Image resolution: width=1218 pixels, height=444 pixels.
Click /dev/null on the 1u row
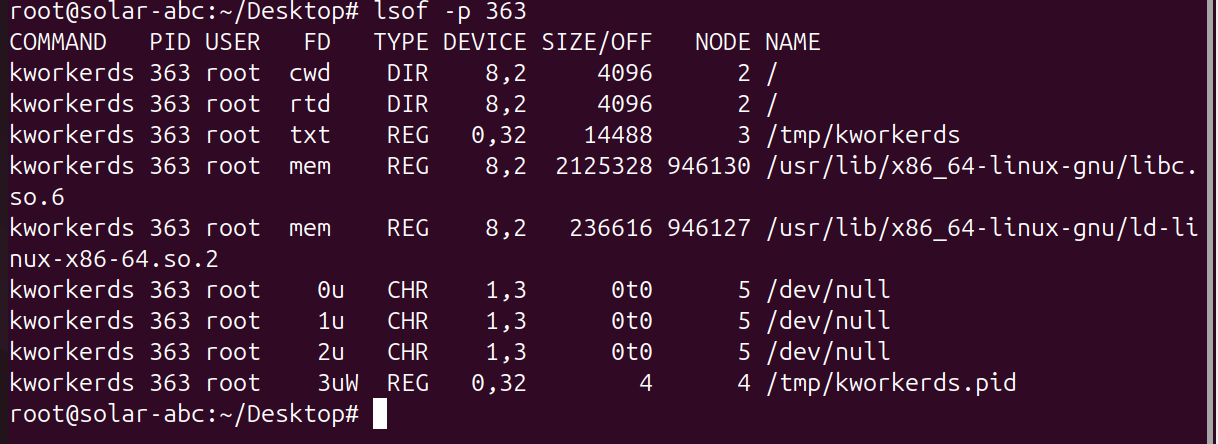click(828, 322)
